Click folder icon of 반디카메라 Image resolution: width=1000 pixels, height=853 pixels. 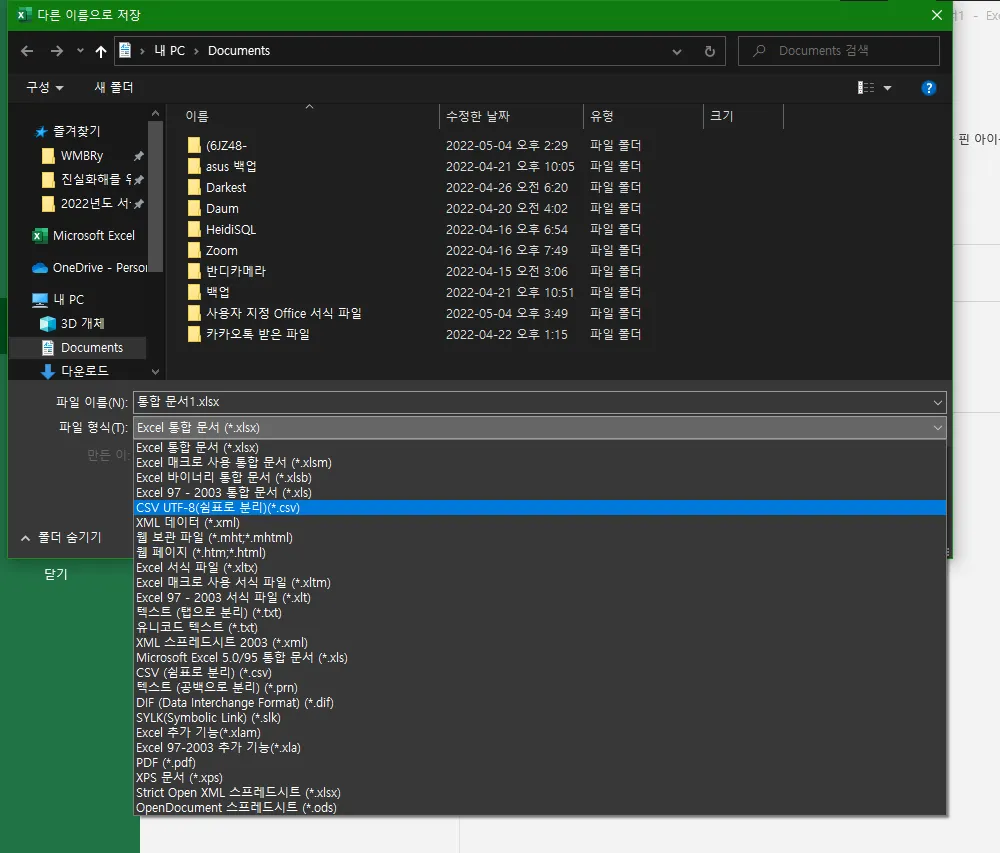(x=194, y=272)
